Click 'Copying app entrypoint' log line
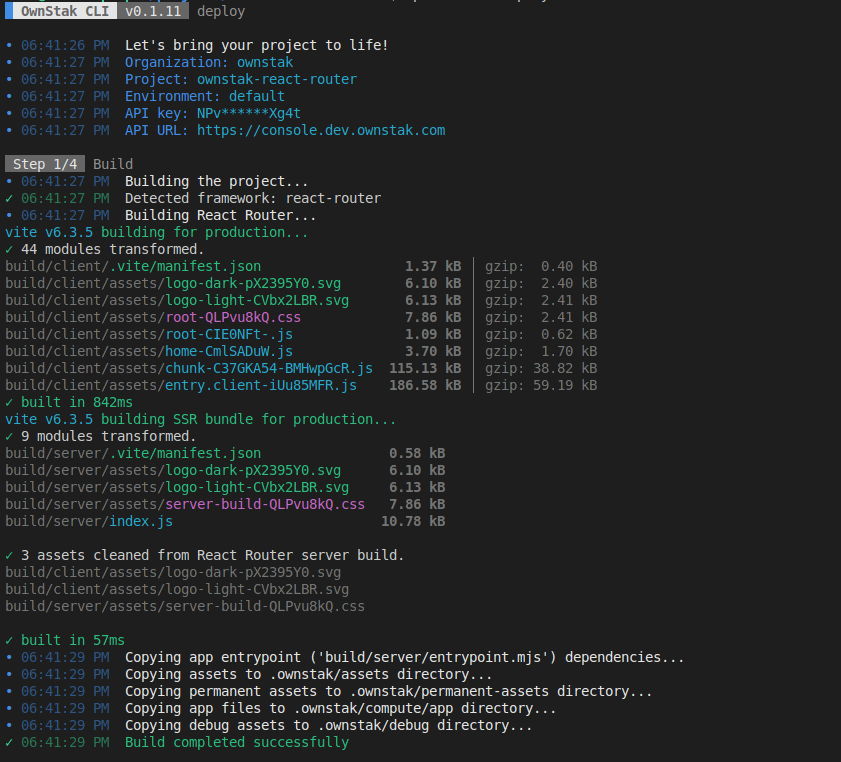Viewport: 841px width, 762px height. pos(404,657)
